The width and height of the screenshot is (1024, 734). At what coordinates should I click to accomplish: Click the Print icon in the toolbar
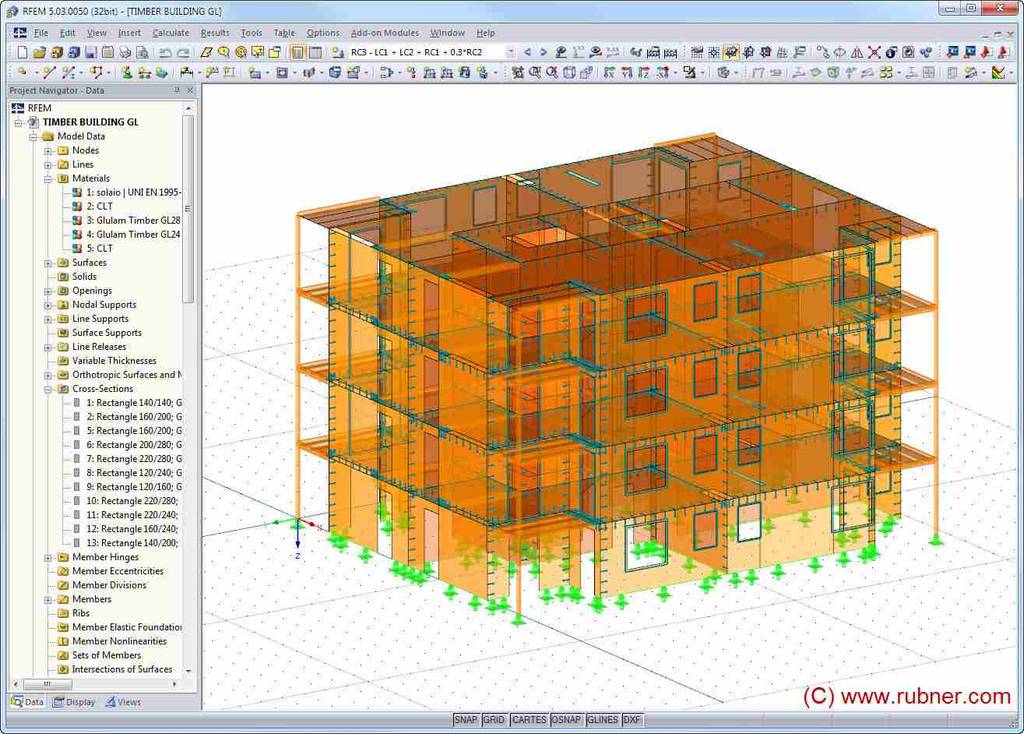(125, 52)
